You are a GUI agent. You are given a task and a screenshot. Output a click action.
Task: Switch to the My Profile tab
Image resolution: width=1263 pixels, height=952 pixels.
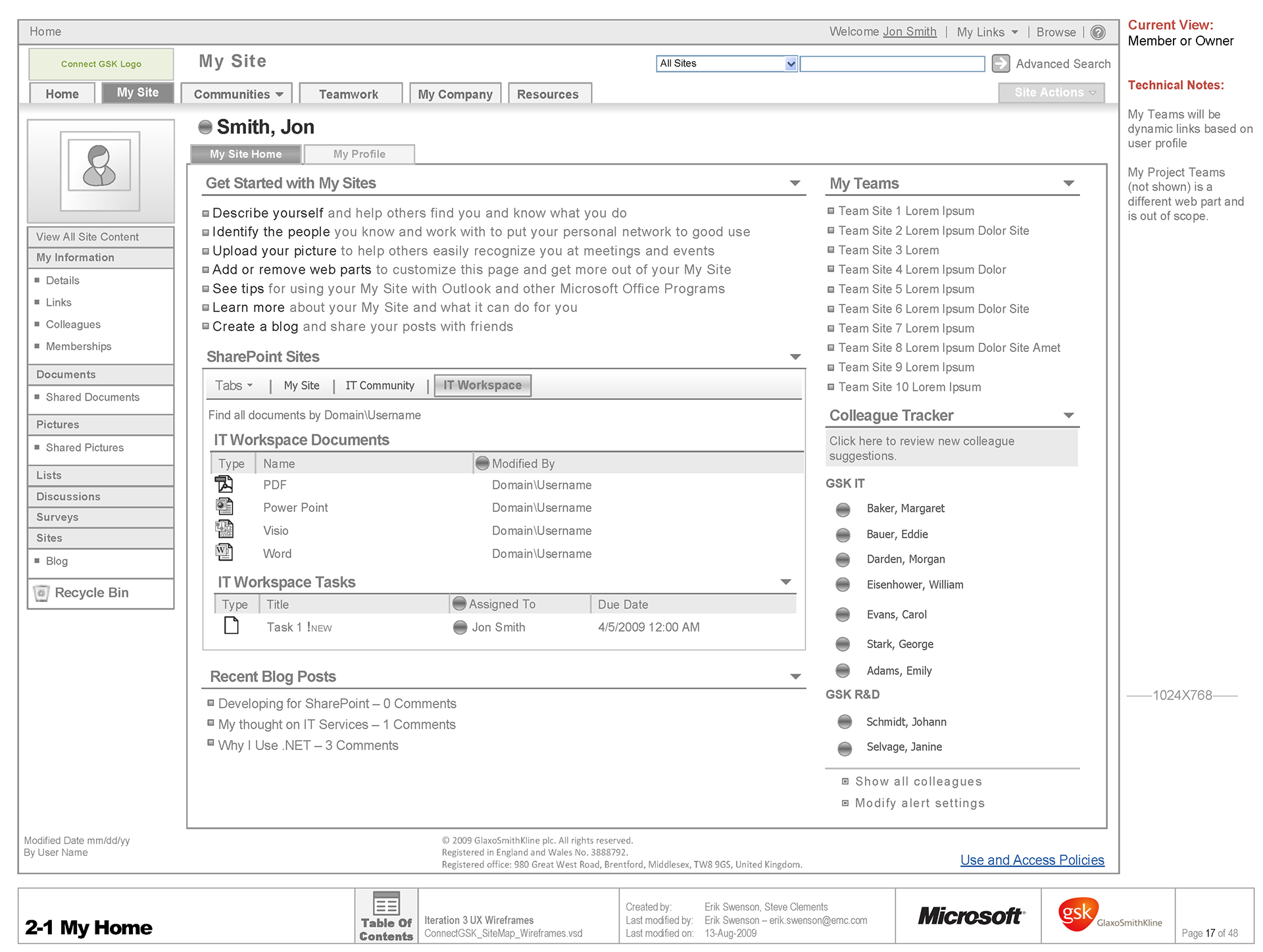(359, 154)
